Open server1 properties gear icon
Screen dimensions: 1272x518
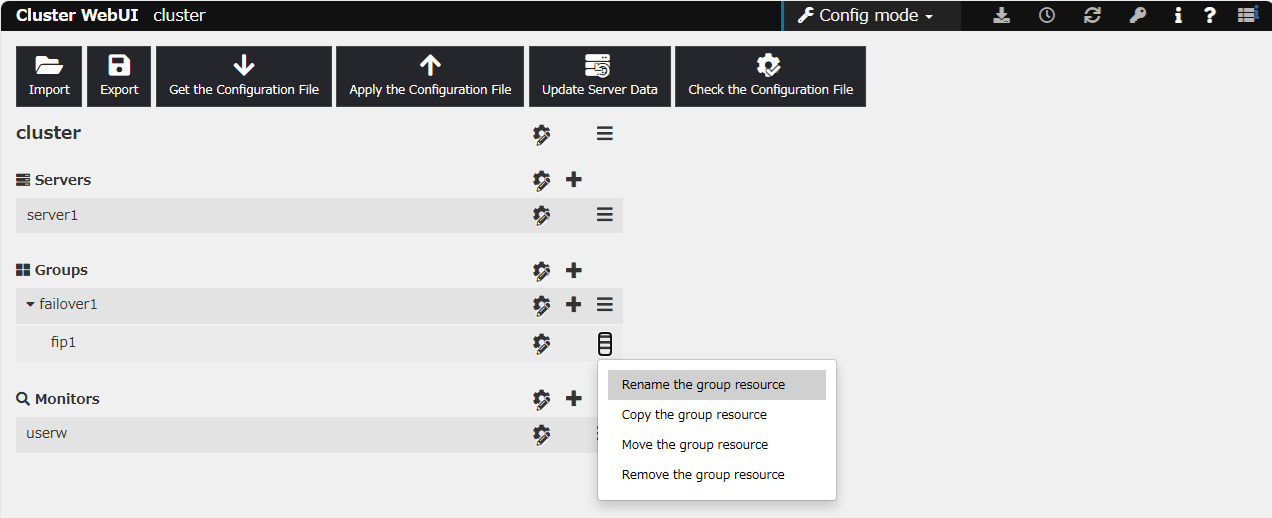tap(542, 215)
